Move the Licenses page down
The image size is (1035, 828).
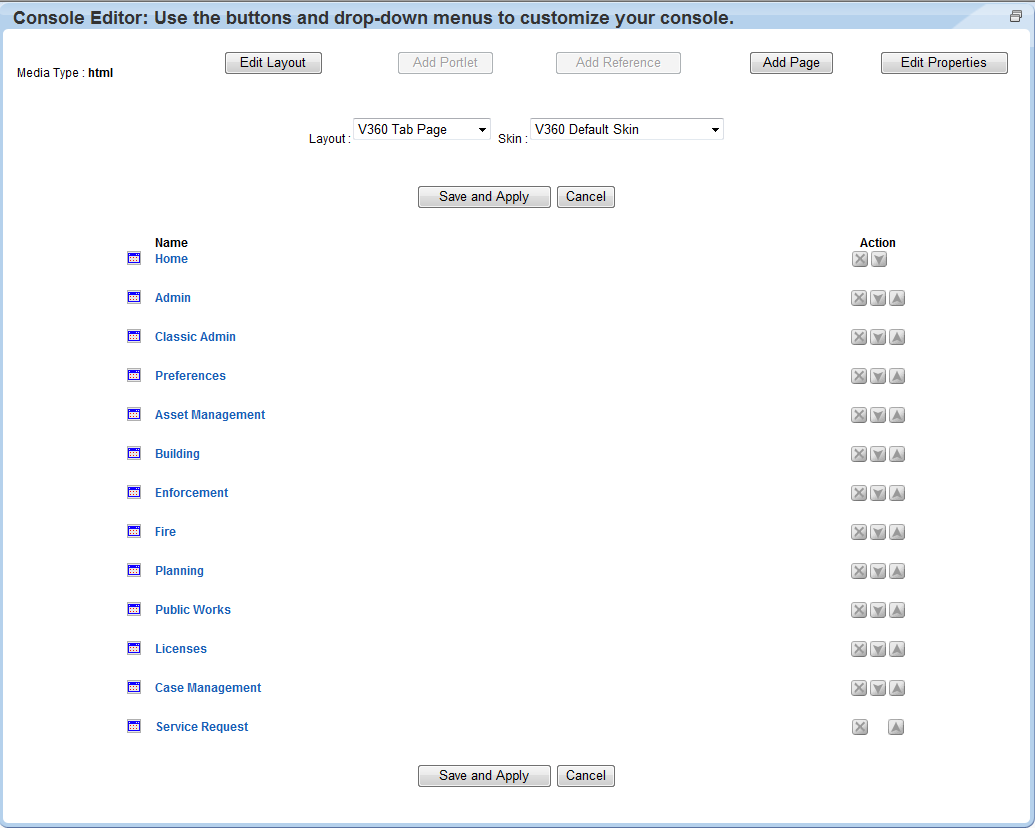click(878, 649)
